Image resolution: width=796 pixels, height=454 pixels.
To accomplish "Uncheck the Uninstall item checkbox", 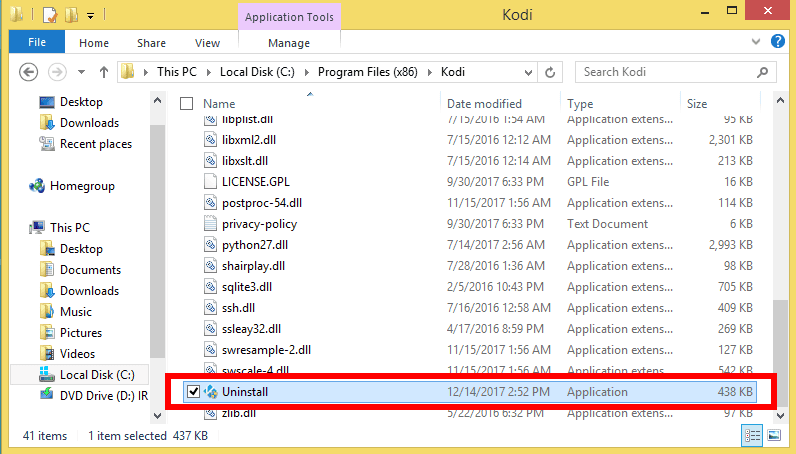I will point(193,392).
